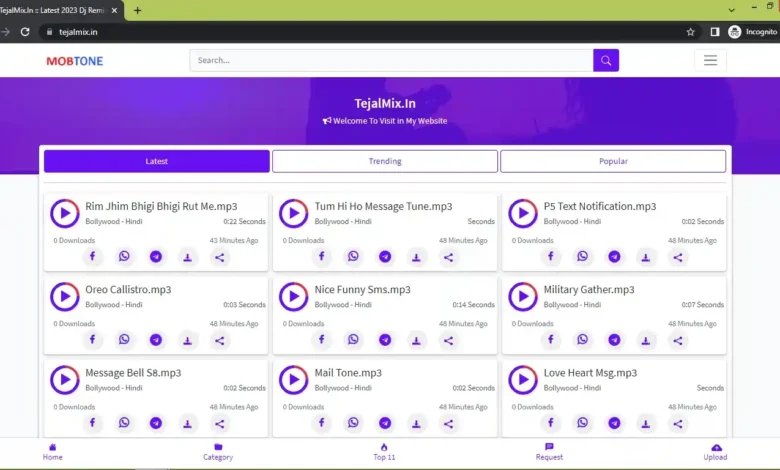Switch to the Trending tab
This screenshot has height=470, width=780.
[x=385, y=161]
